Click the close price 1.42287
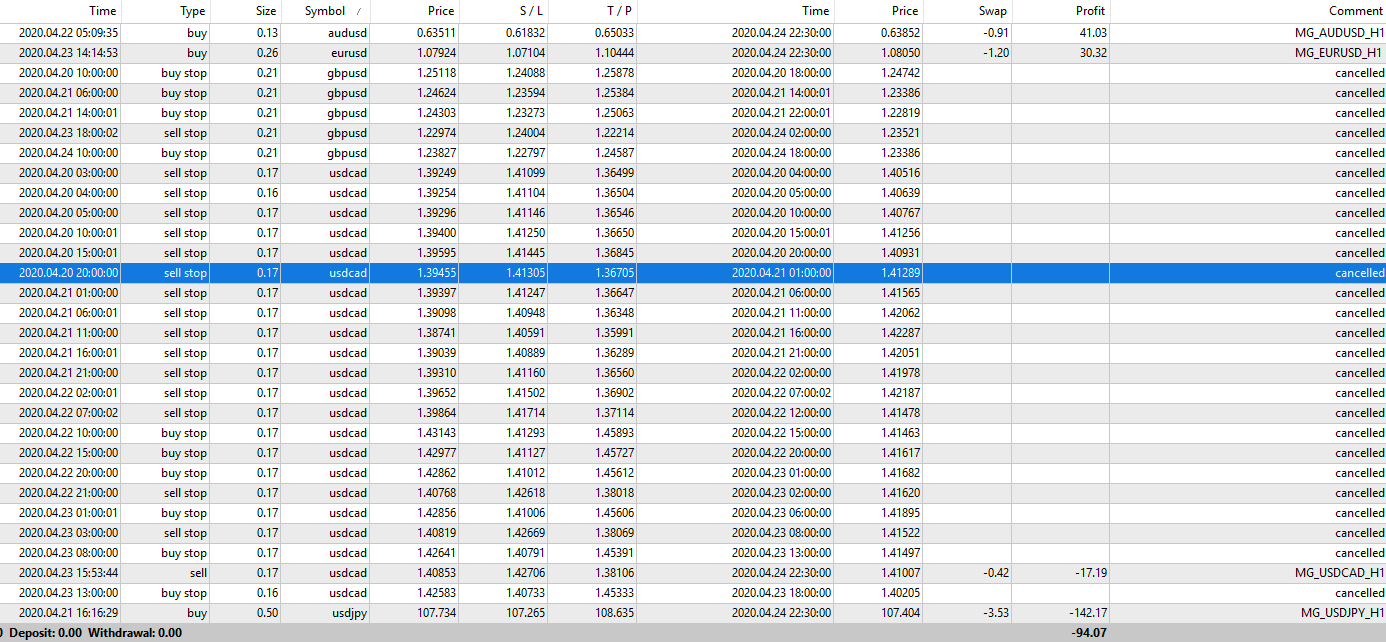The image size is (1386, 642). coord(901,333)
